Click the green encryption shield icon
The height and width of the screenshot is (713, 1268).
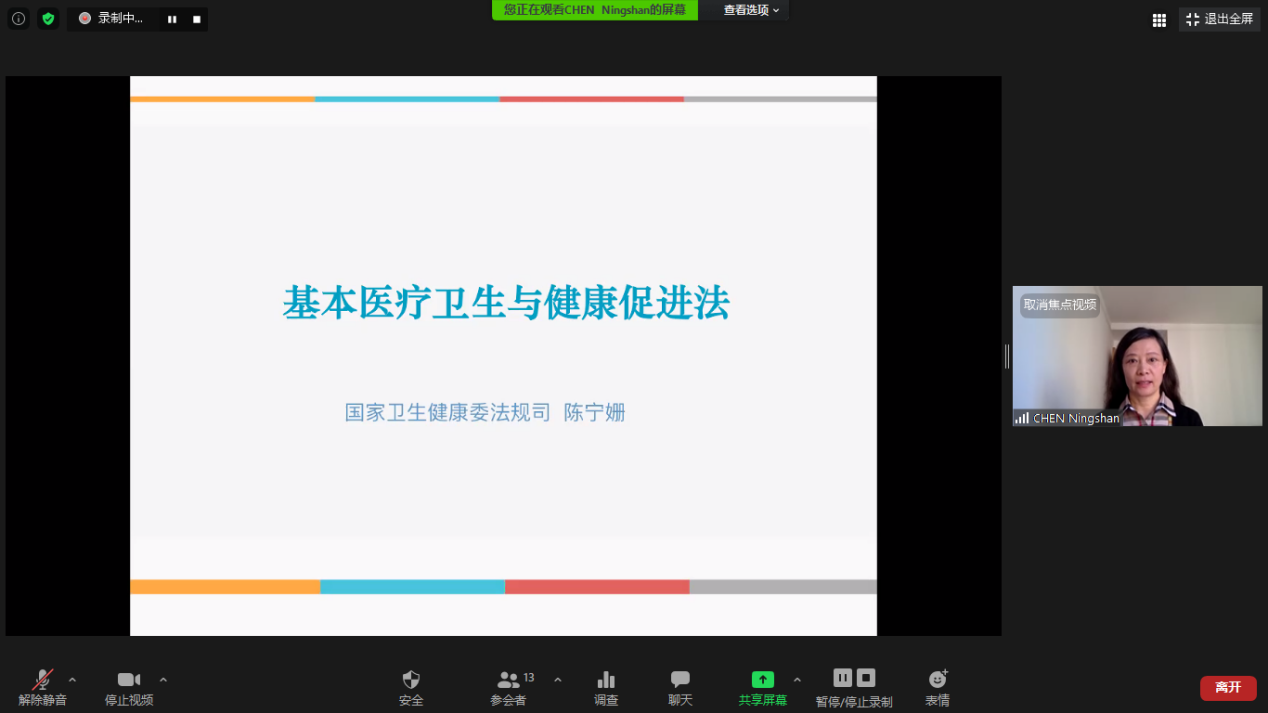coord(48,19)
